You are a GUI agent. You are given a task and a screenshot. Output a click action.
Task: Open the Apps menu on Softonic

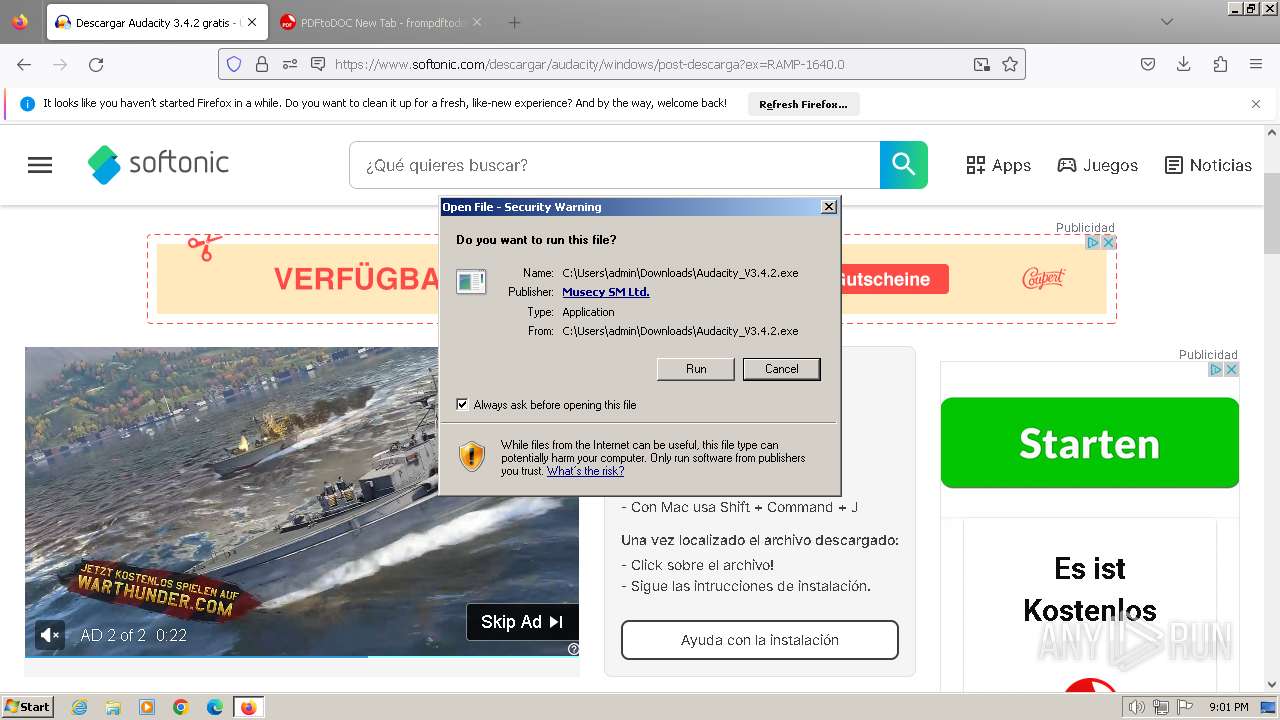(x=998, y=165)
